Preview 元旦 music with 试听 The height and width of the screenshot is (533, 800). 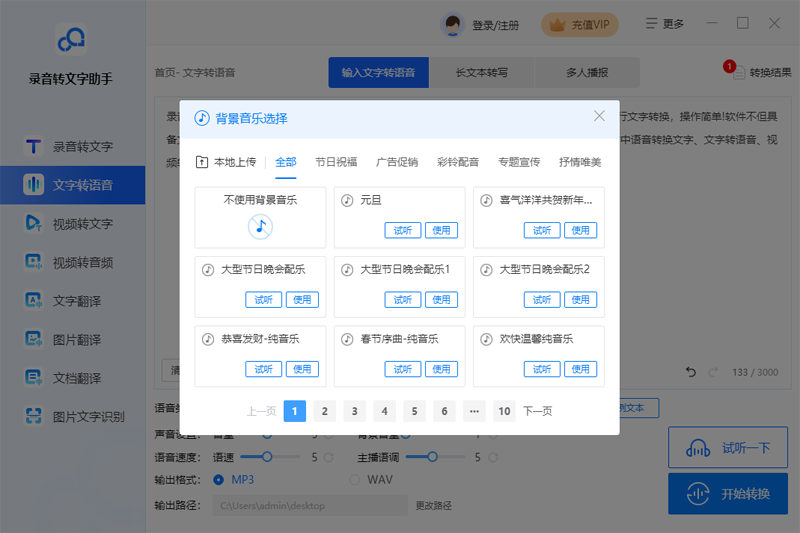coord(401,230)
